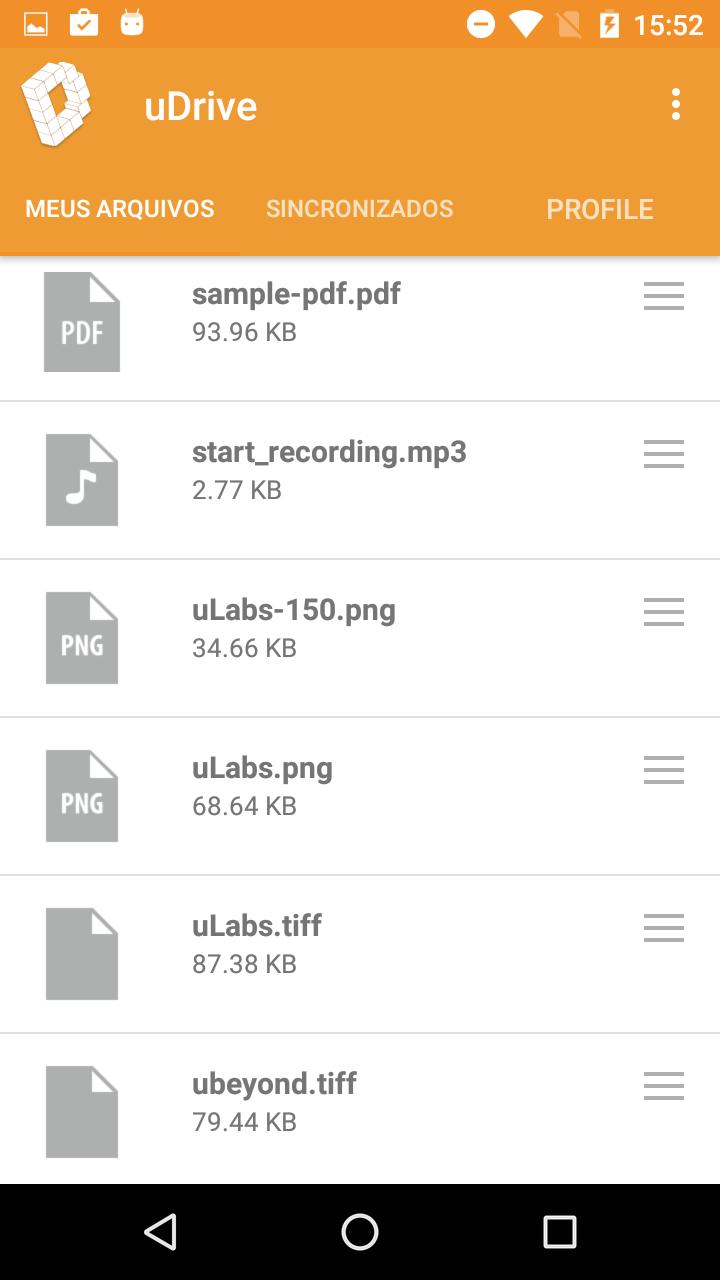This screenshot has height=1280, width=720.
Task: Switch to the Profile tab
Action: pos(600,209)
